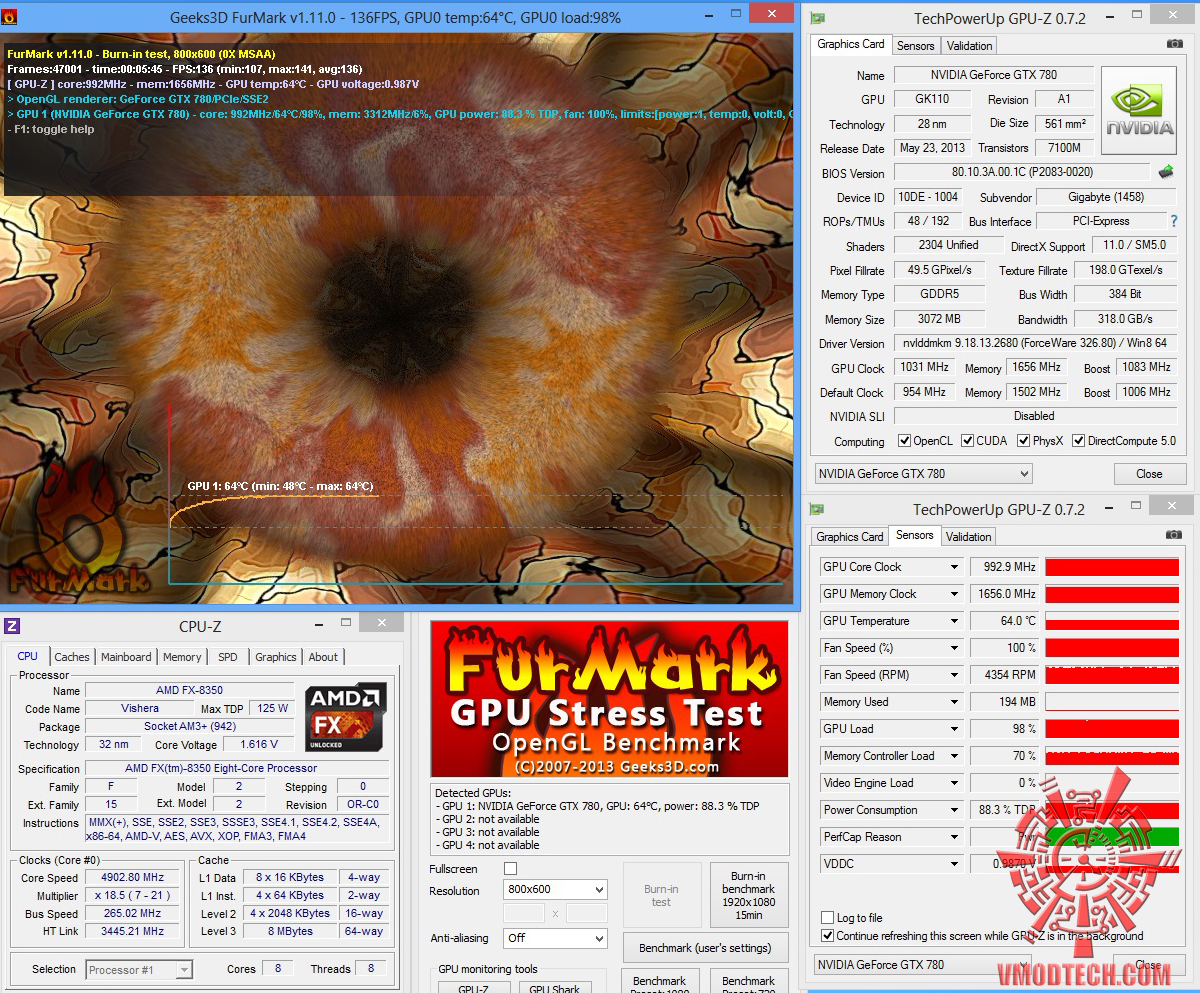This screenshot has height=993, width=1200.
Task: Click the Fan Speed 4354 RPM reading
Action: click(x=1004, y=675)
